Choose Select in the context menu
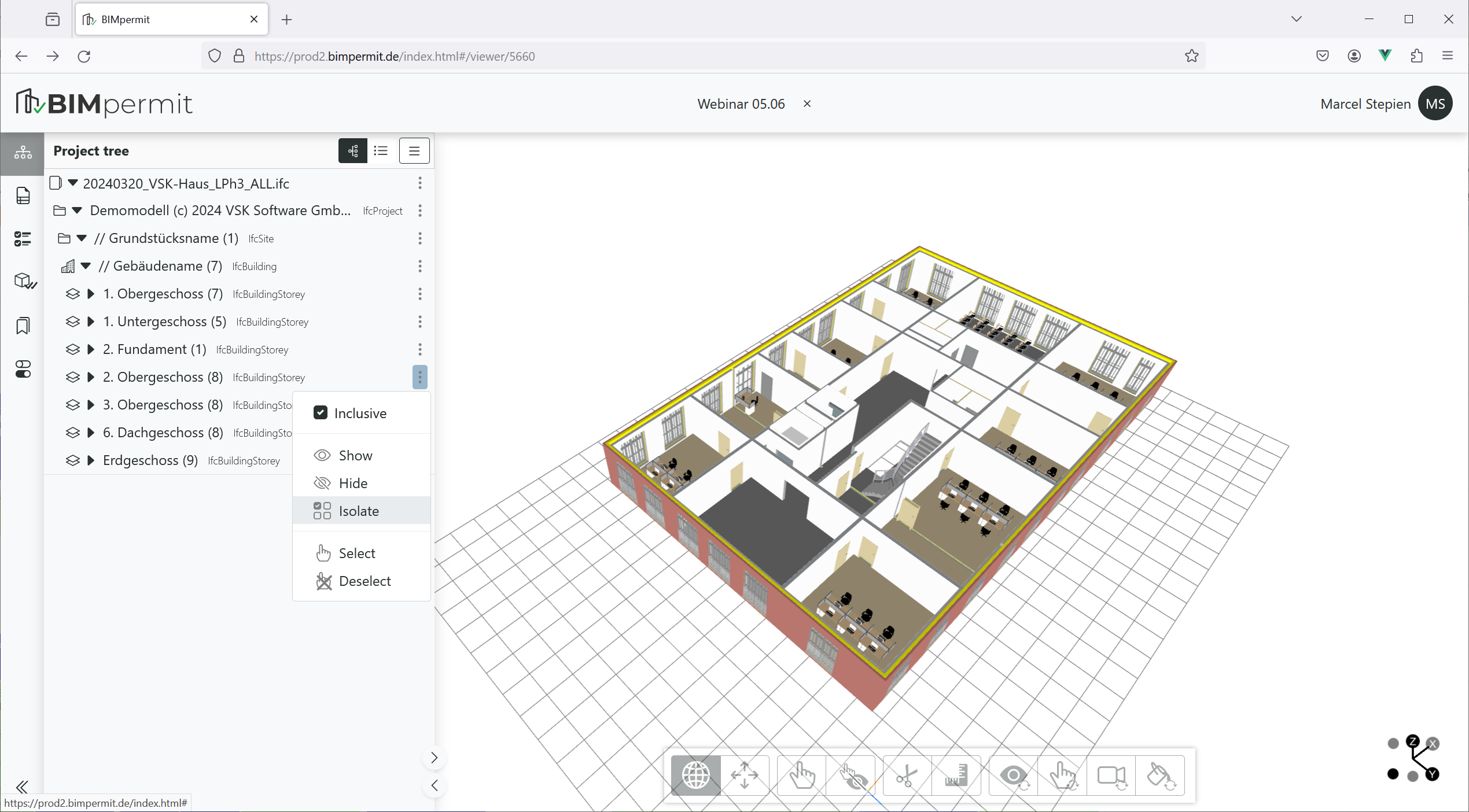Screen dimensions: 1469x812 click(362, 553)
